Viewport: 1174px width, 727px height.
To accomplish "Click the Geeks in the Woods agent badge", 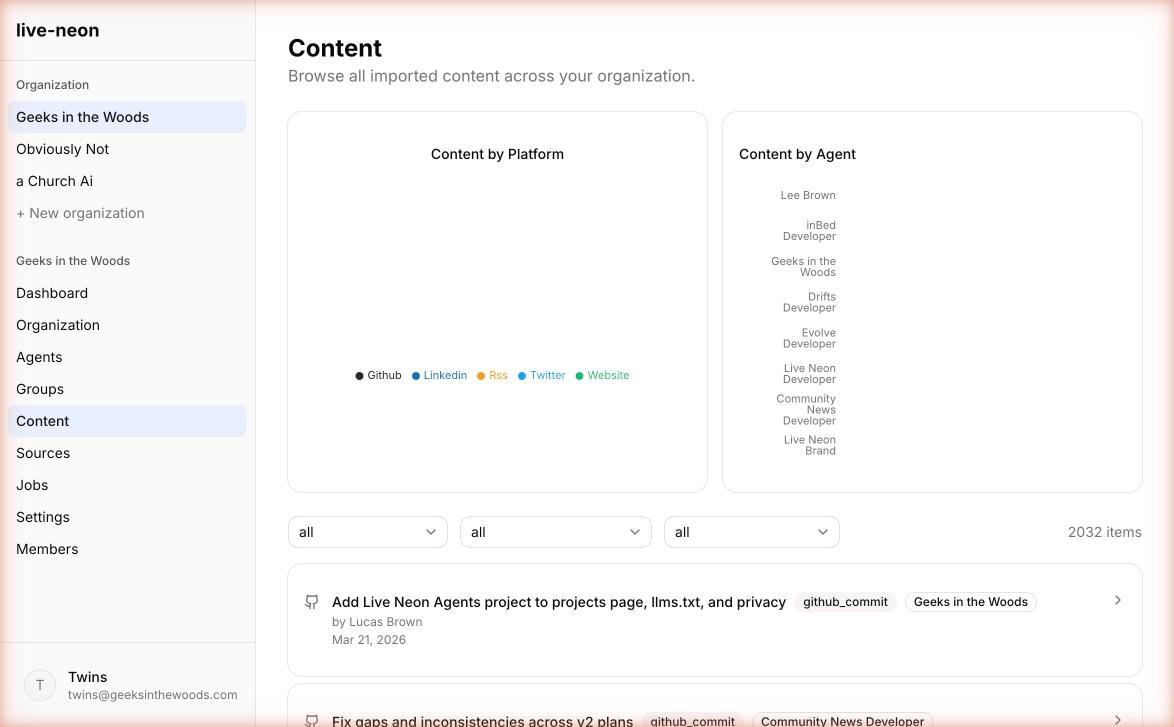I will coord(970,602).
